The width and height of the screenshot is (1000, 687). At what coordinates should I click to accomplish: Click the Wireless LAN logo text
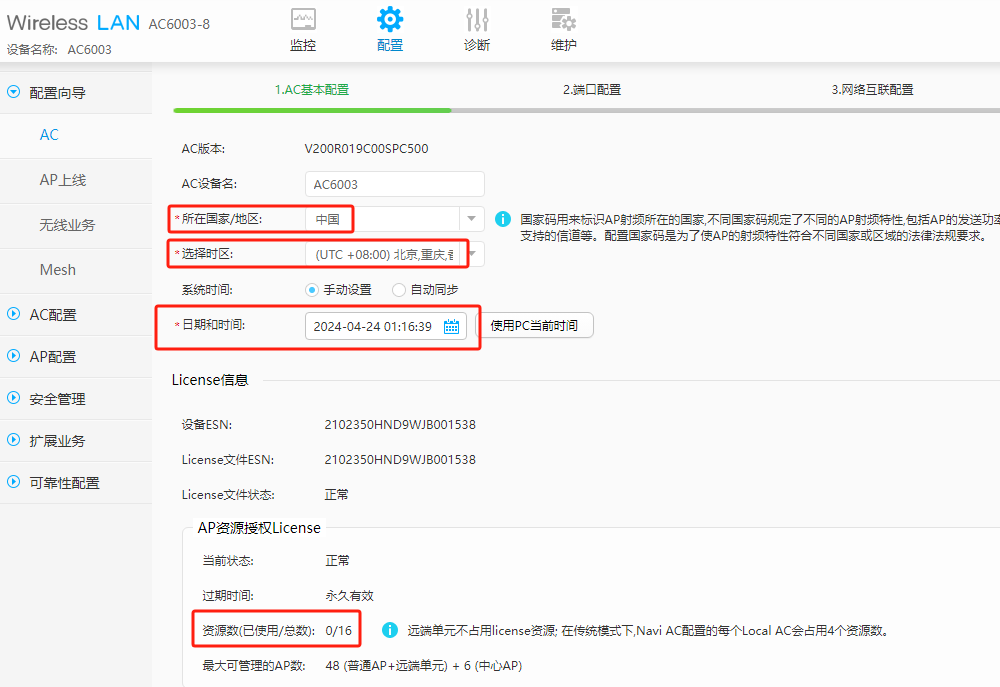[73, 23]
